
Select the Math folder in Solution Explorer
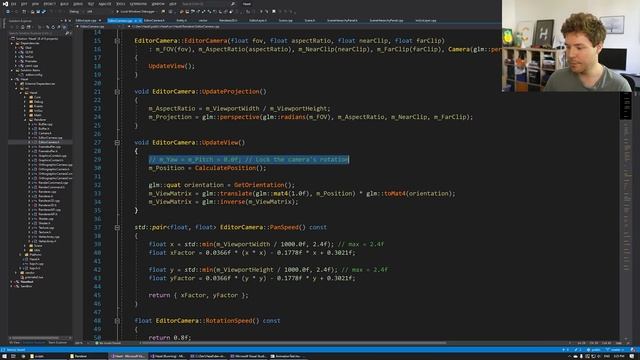38,115
